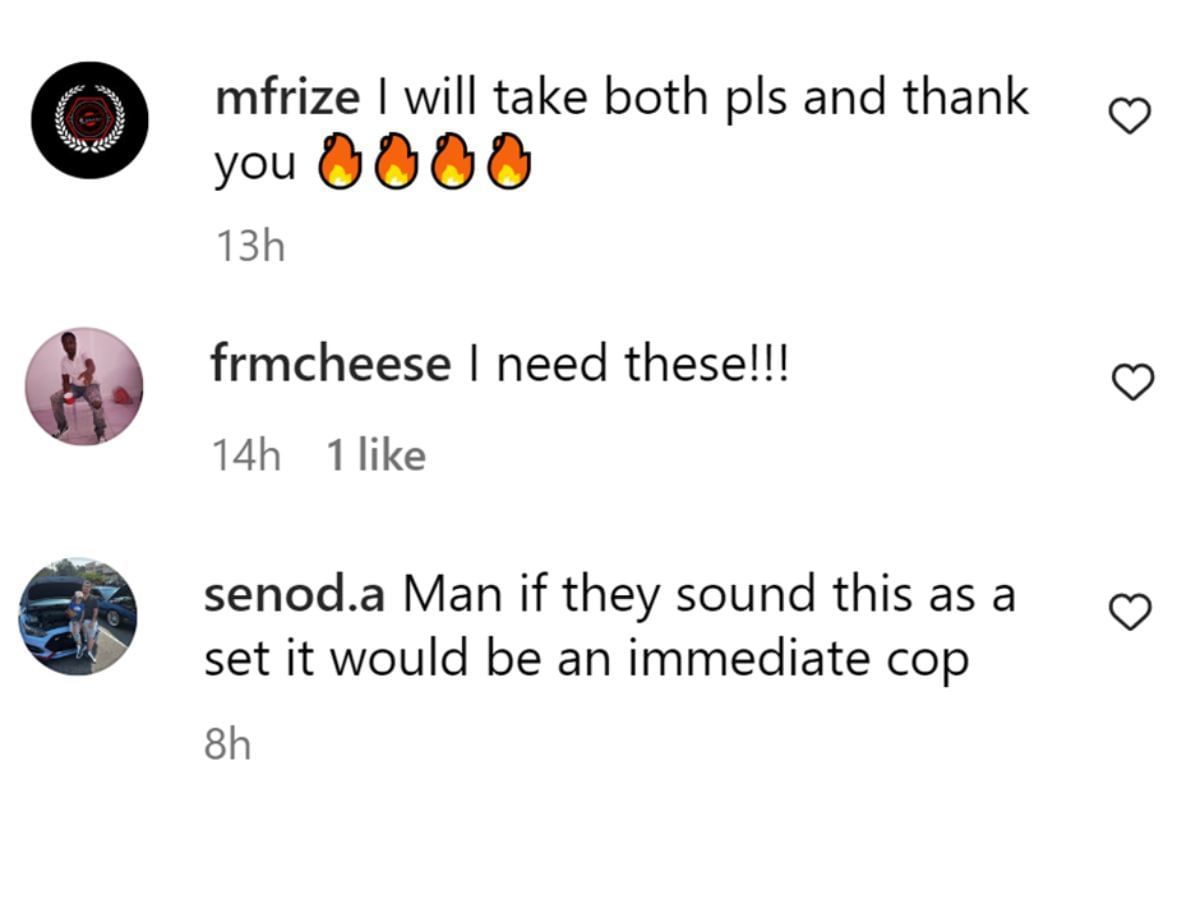Click the 14h timestamp under frmcheese's comment
The width and height of the screenshot is (1200, 900).
pyautogui.click(x=245, y=456)
